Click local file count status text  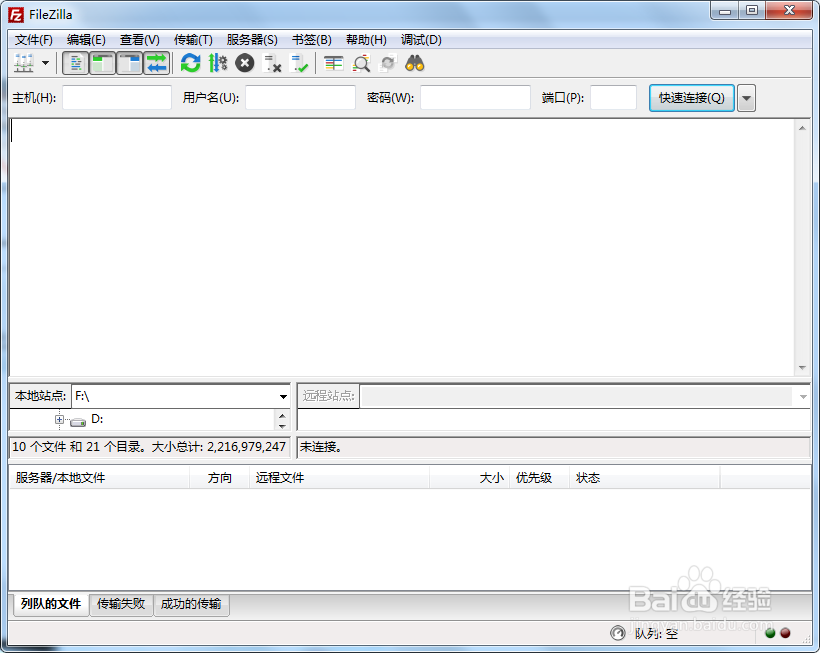(149, 446)
